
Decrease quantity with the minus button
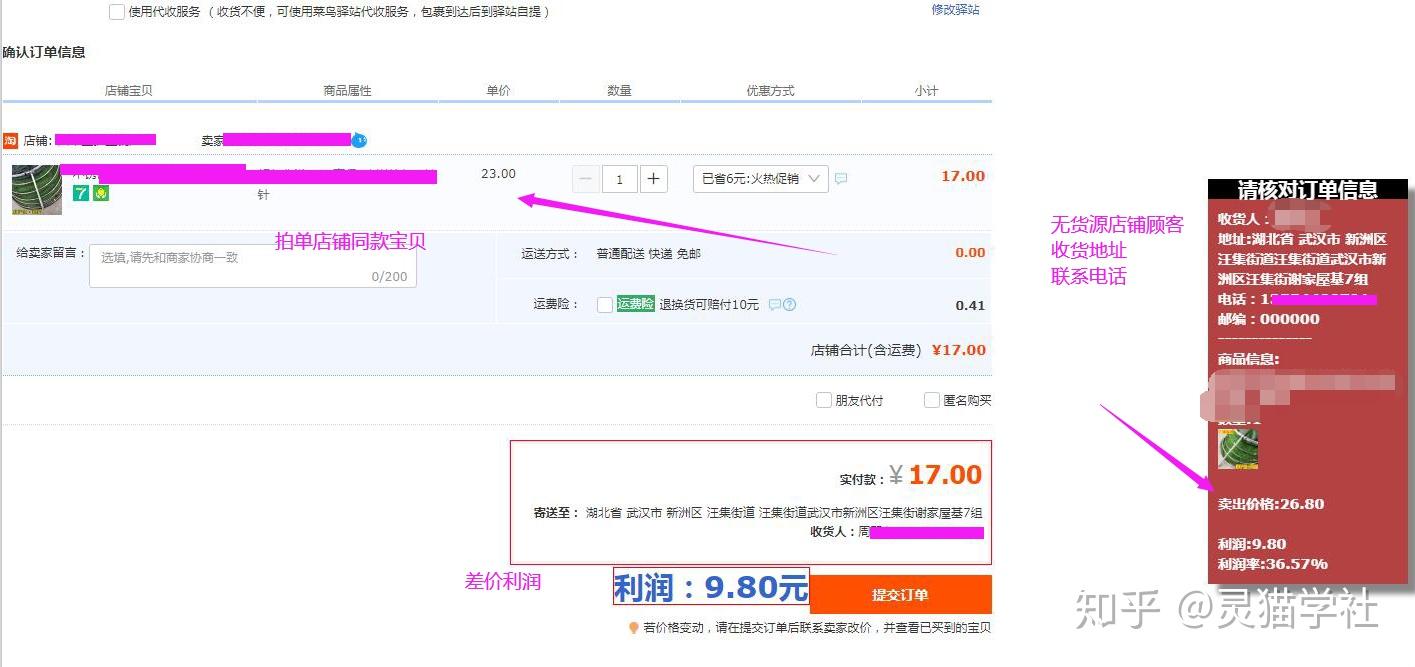pos(586,179)
